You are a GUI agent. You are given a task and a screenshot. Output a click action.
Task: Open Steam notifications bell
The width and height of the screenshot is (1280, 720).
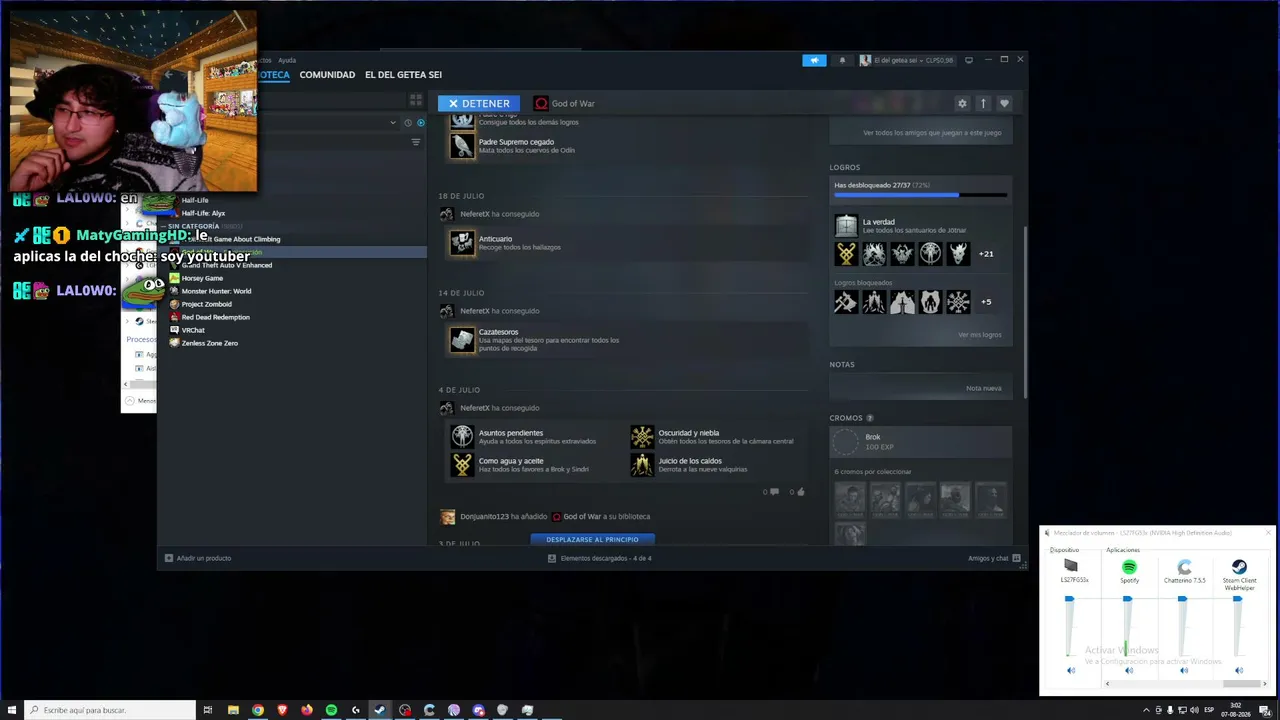tap(842, 60)
